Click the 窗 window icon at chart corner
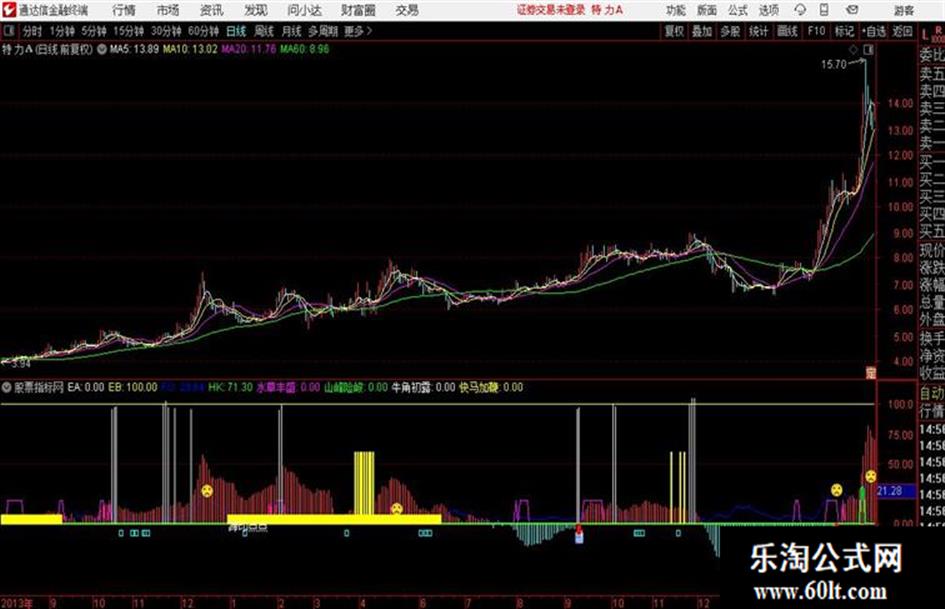945x609 pixels. click(x=870, y=373)
